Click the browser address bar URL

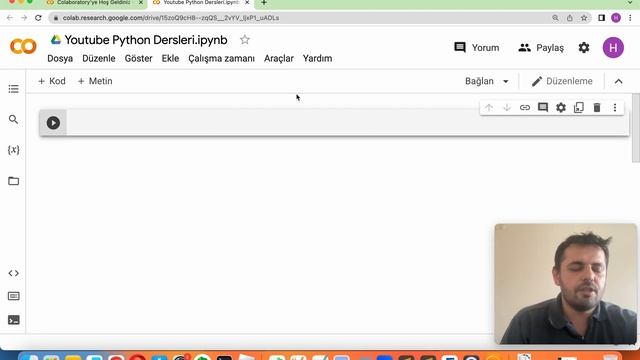(171, 18)
